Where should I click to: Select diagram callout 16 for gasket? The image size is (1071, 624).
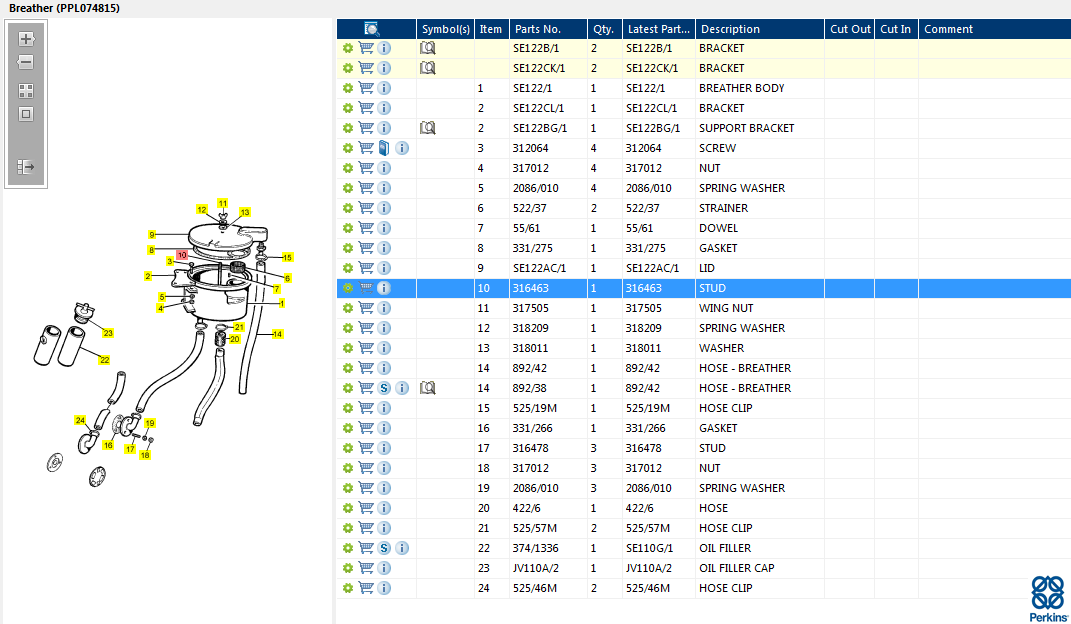108,445
